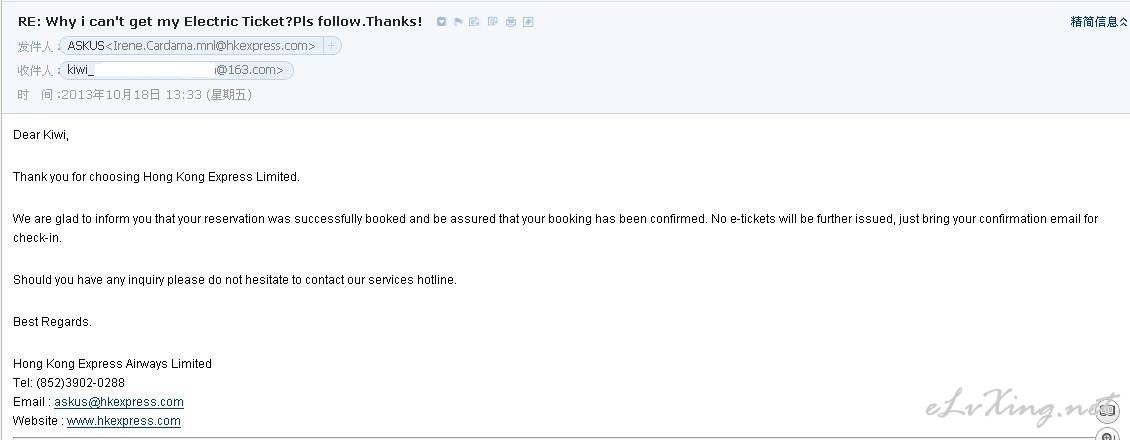Click the double chevron next to 精简信息
This screenshot has height=440, width=1130.
coord(1123,22)
